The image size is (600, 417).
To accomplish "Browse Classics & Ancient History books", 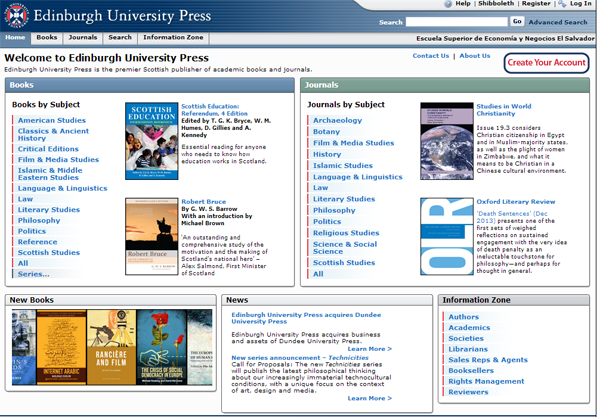I will point(53,135).
